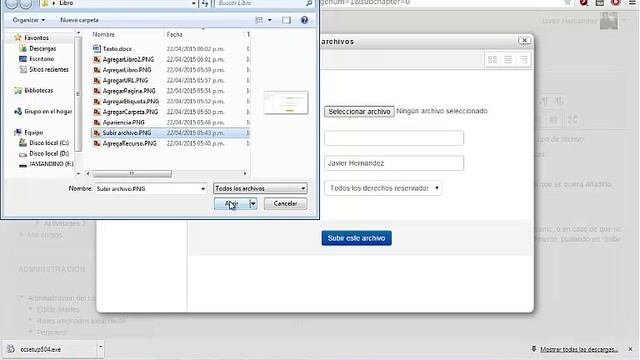Screen dimensions: 640x360
Task: Switch file picker to tree view
Action: [x=523, y=60]
